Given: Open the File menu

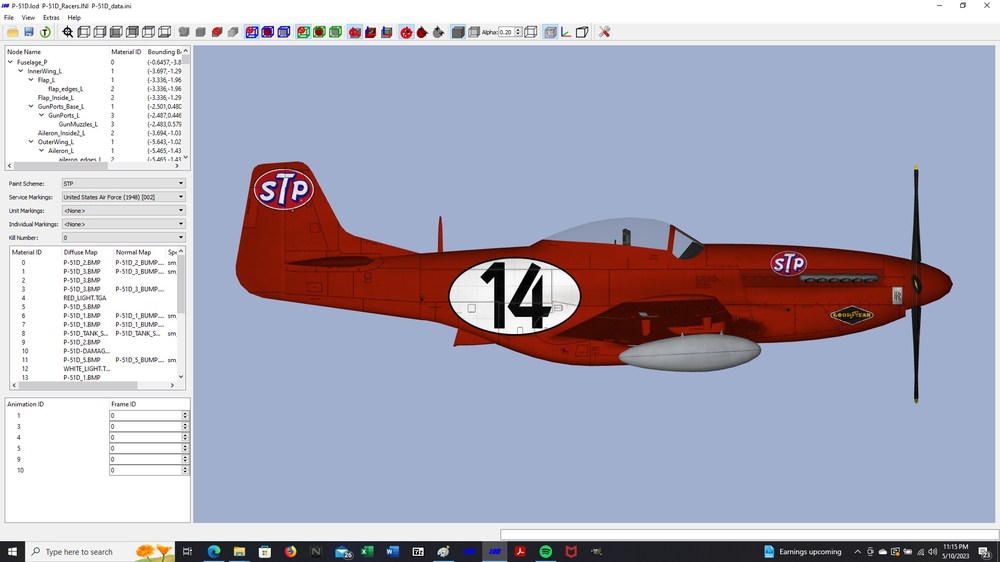Looking at the screenshot, I should tap(9, 18).
